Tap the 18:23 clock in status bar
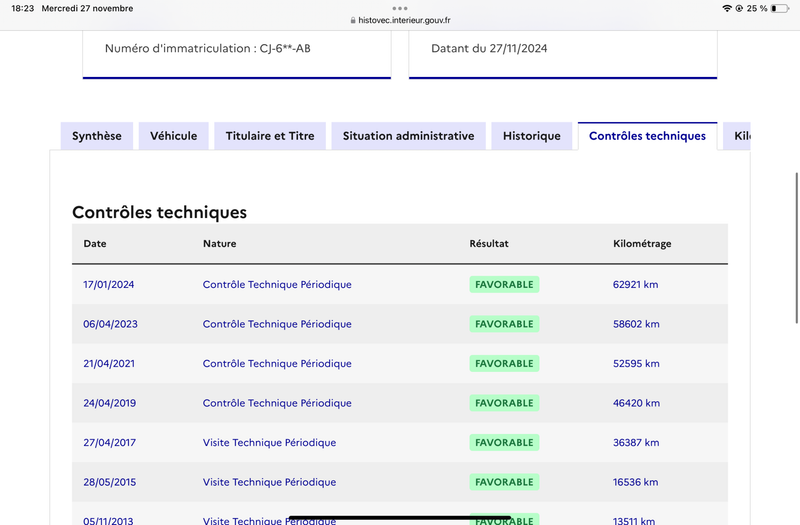 tap(22, 8)
